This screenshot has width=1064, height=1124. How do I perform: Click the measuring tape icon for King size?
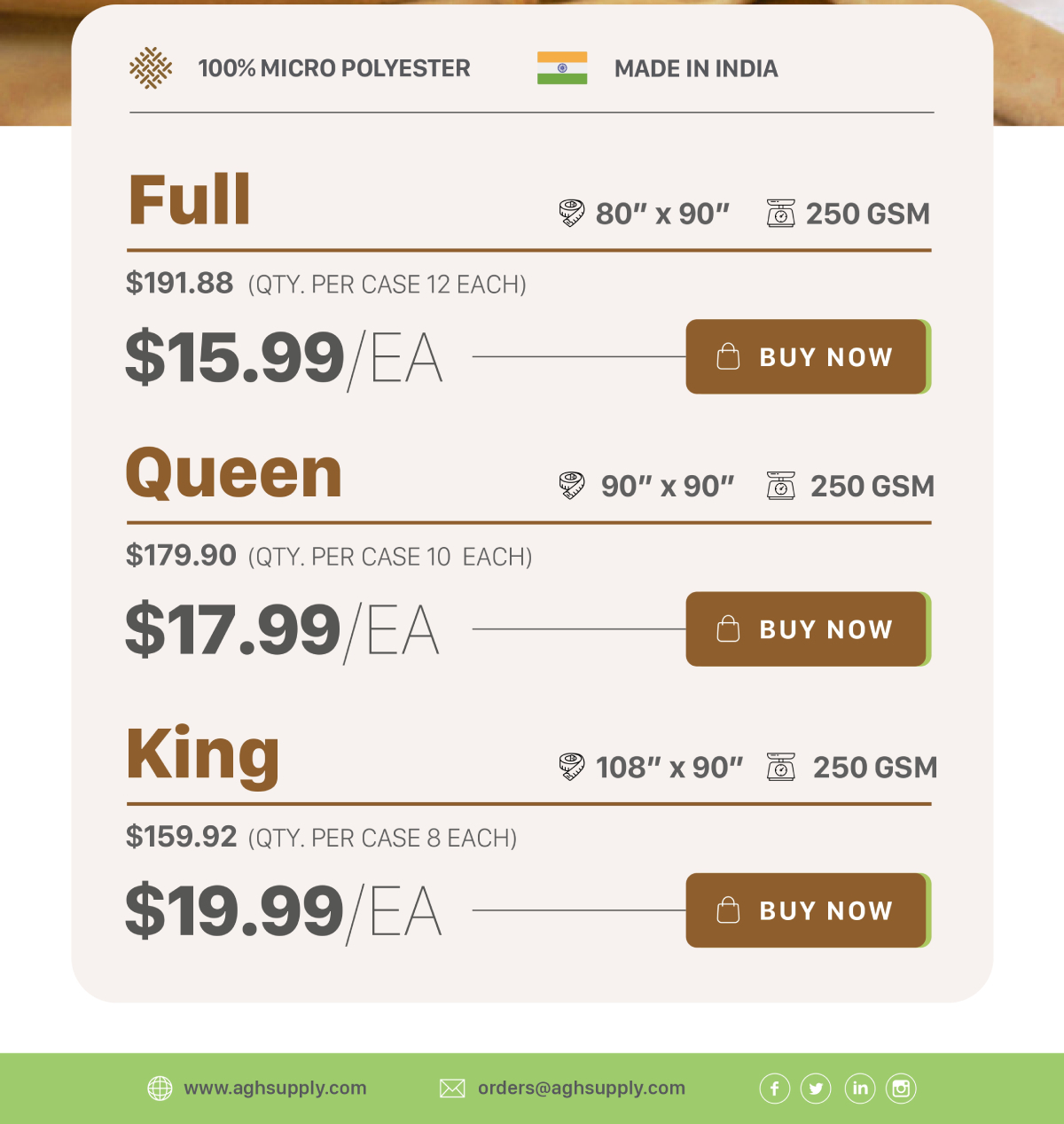(x=572, y=767)
